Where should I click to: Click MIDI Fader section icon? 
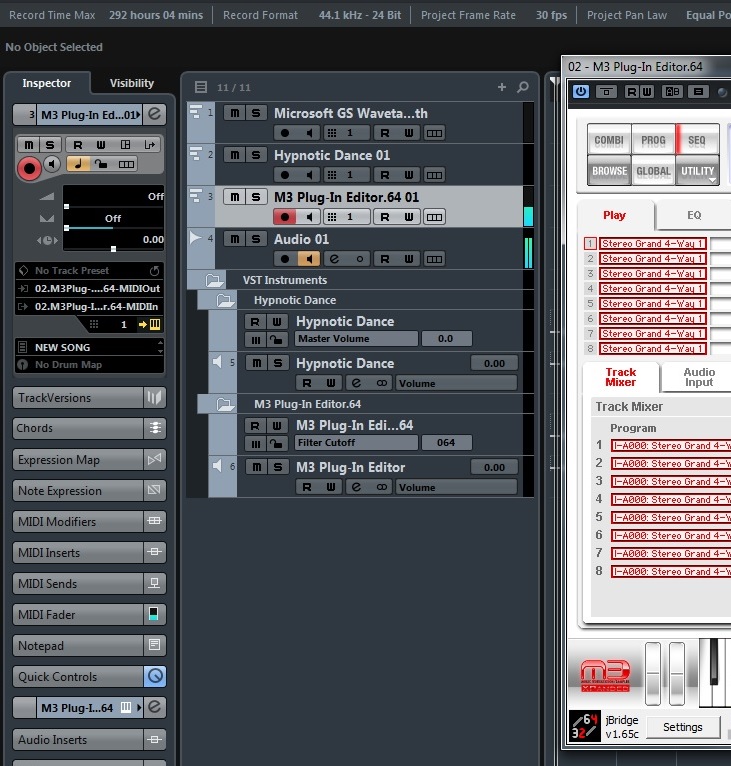pos(154,614)
